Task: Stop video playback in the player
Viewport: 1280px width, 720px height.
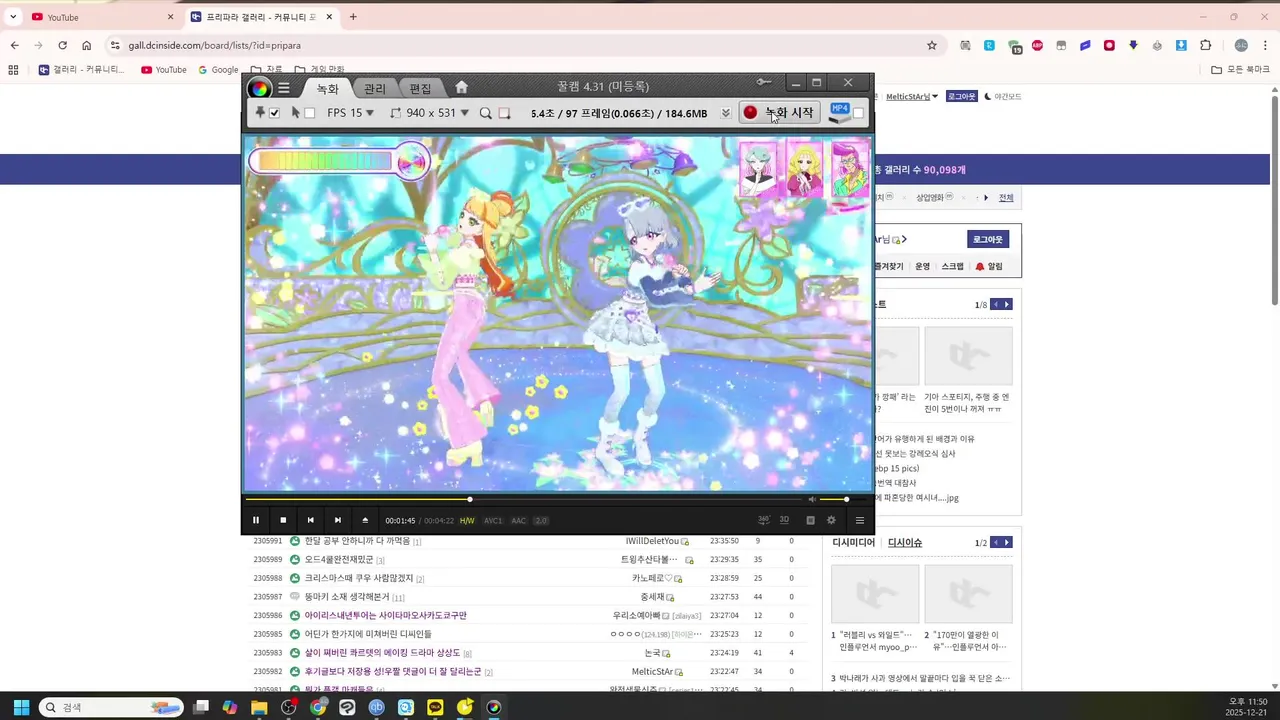Action: coord(283,520)
